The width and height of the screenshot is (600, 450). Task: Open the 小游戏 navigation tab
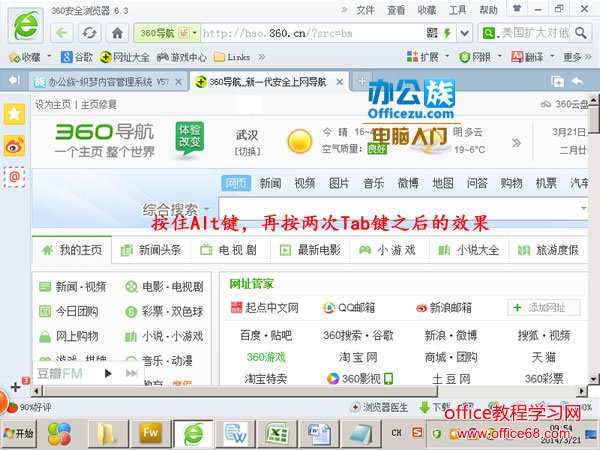[389, 250]
